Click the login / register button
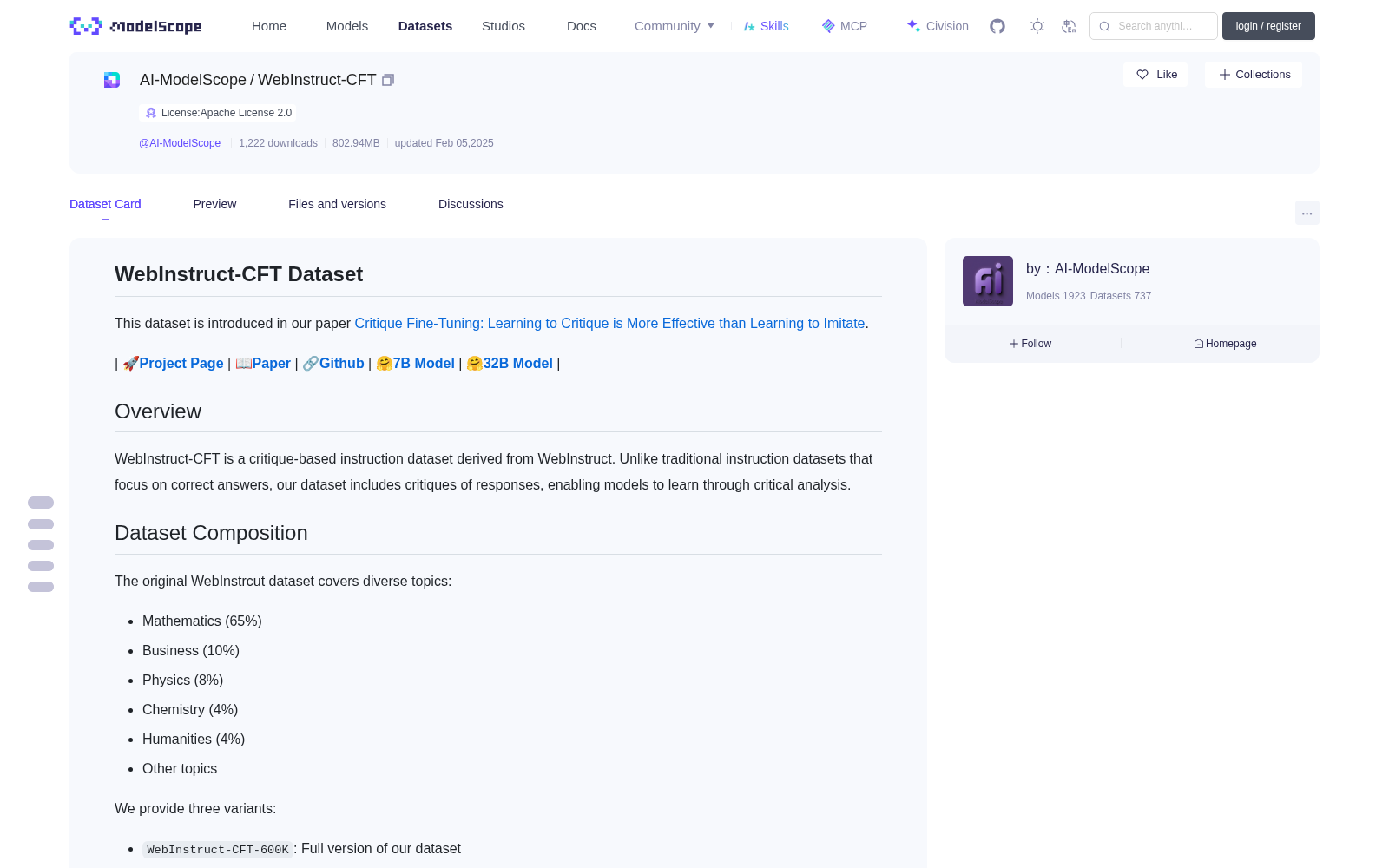The height and width of the screenshot is (868, 1389). pos(1268,26)
